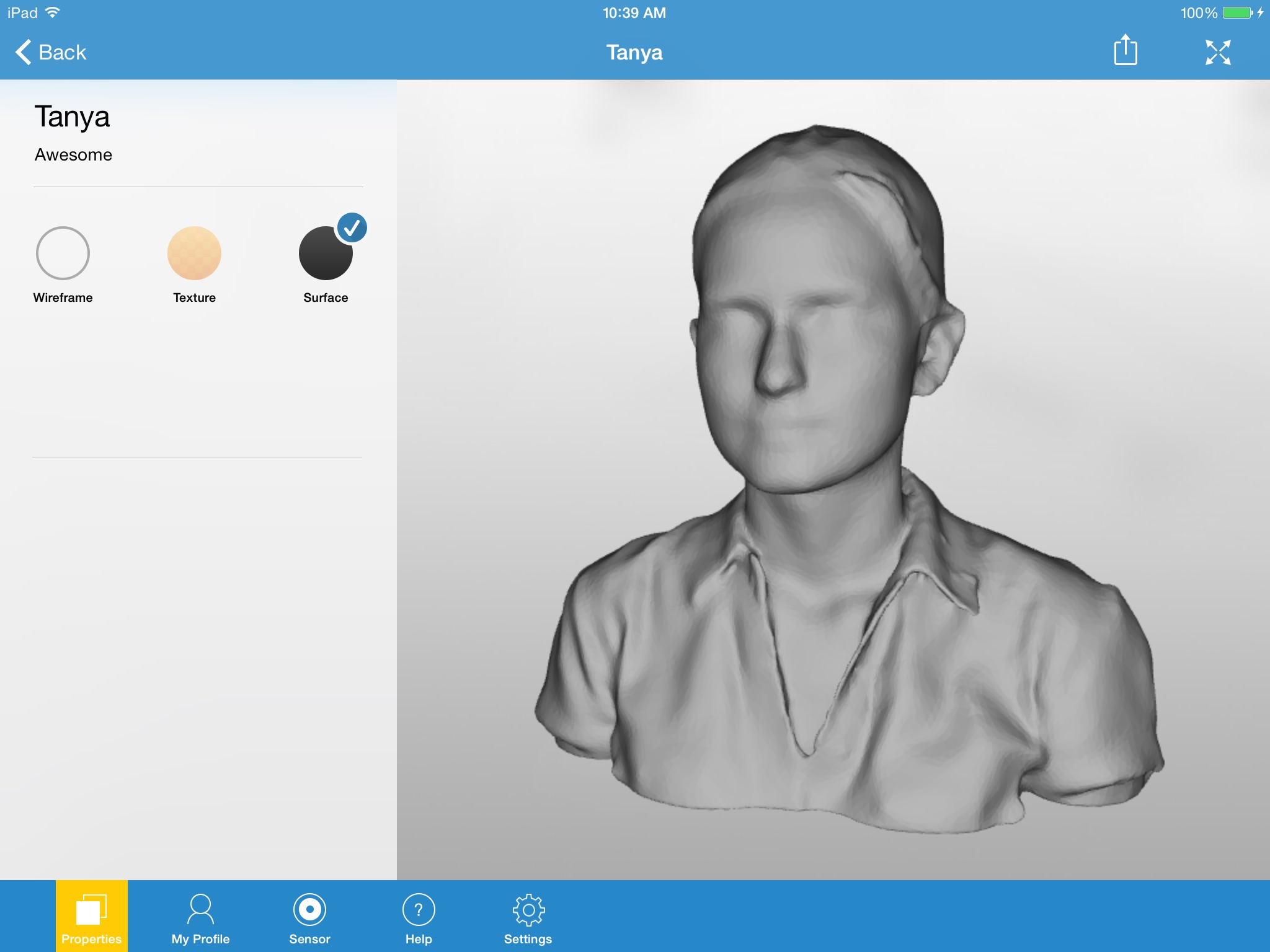Open the Help section

tap(418, 912)
